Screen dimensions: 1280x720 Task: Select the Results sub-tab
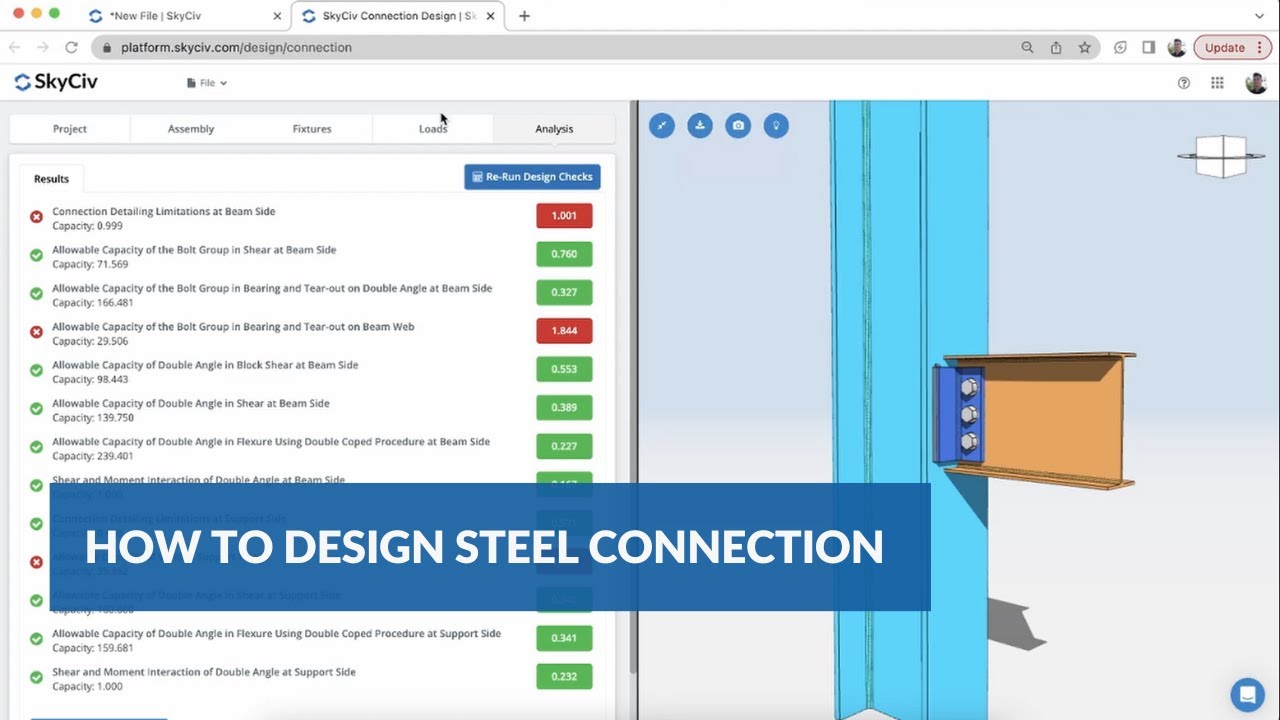(51, 179)
